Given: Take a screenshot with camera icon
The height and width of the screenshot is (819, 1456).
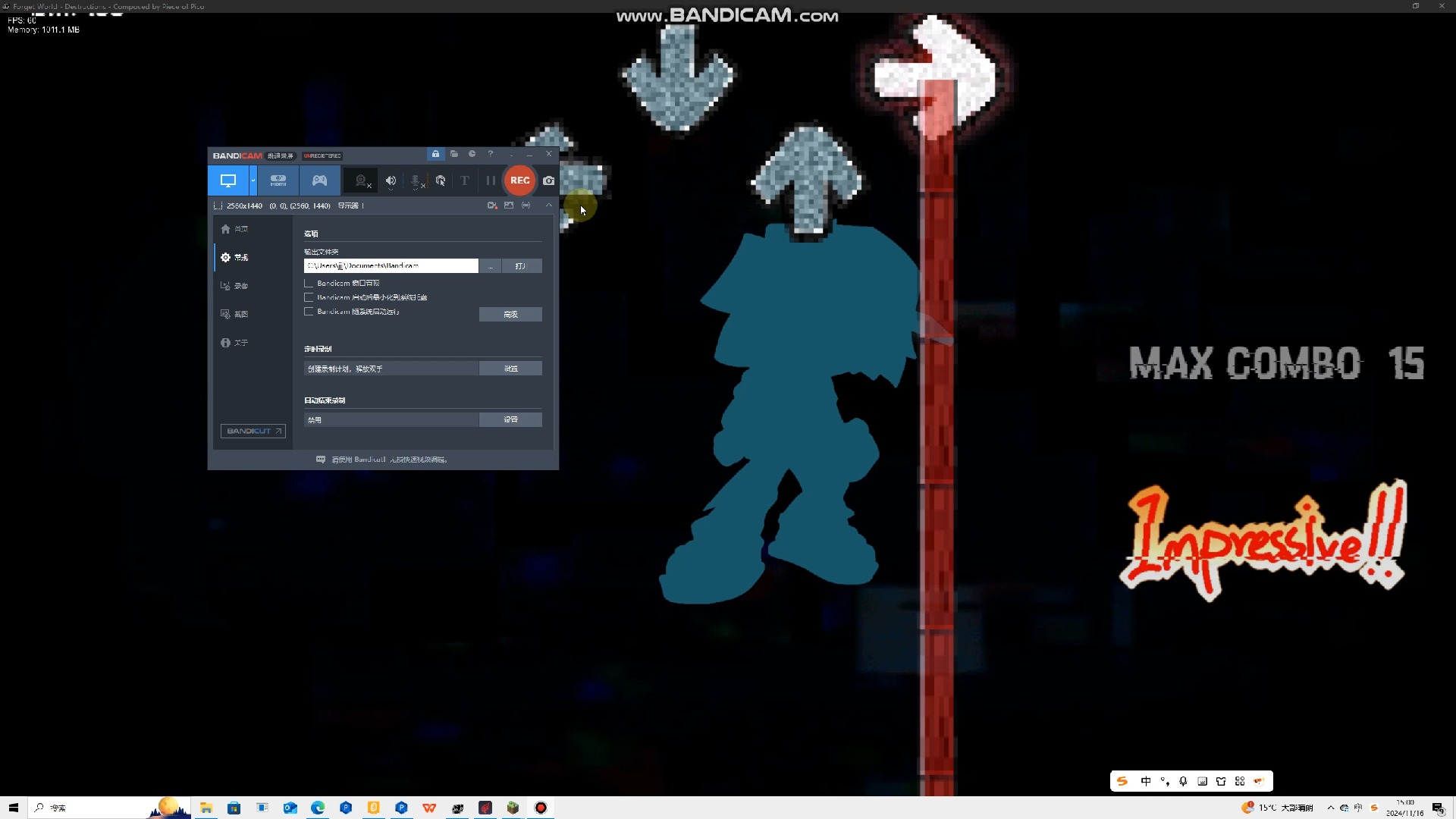Looking at the screenshot, I should click(548, 180).
